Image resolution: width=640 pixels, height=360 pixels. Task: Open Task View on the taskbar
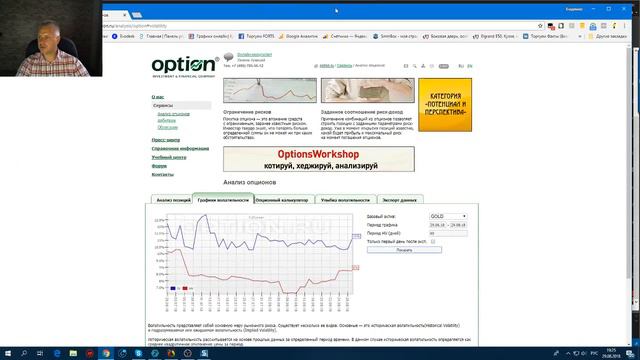(40, 353)
